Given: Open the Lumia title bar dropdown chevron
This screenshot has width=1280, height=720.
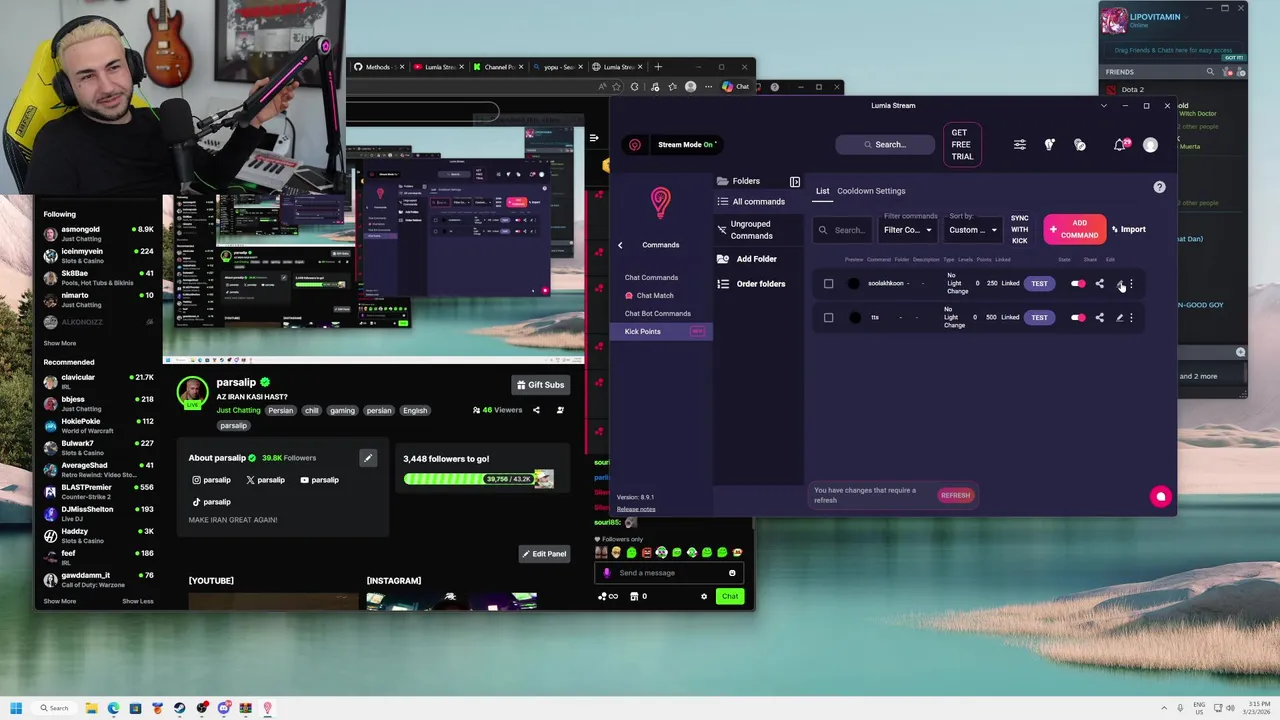Looking at the screenshot, I should point(1104,106).
